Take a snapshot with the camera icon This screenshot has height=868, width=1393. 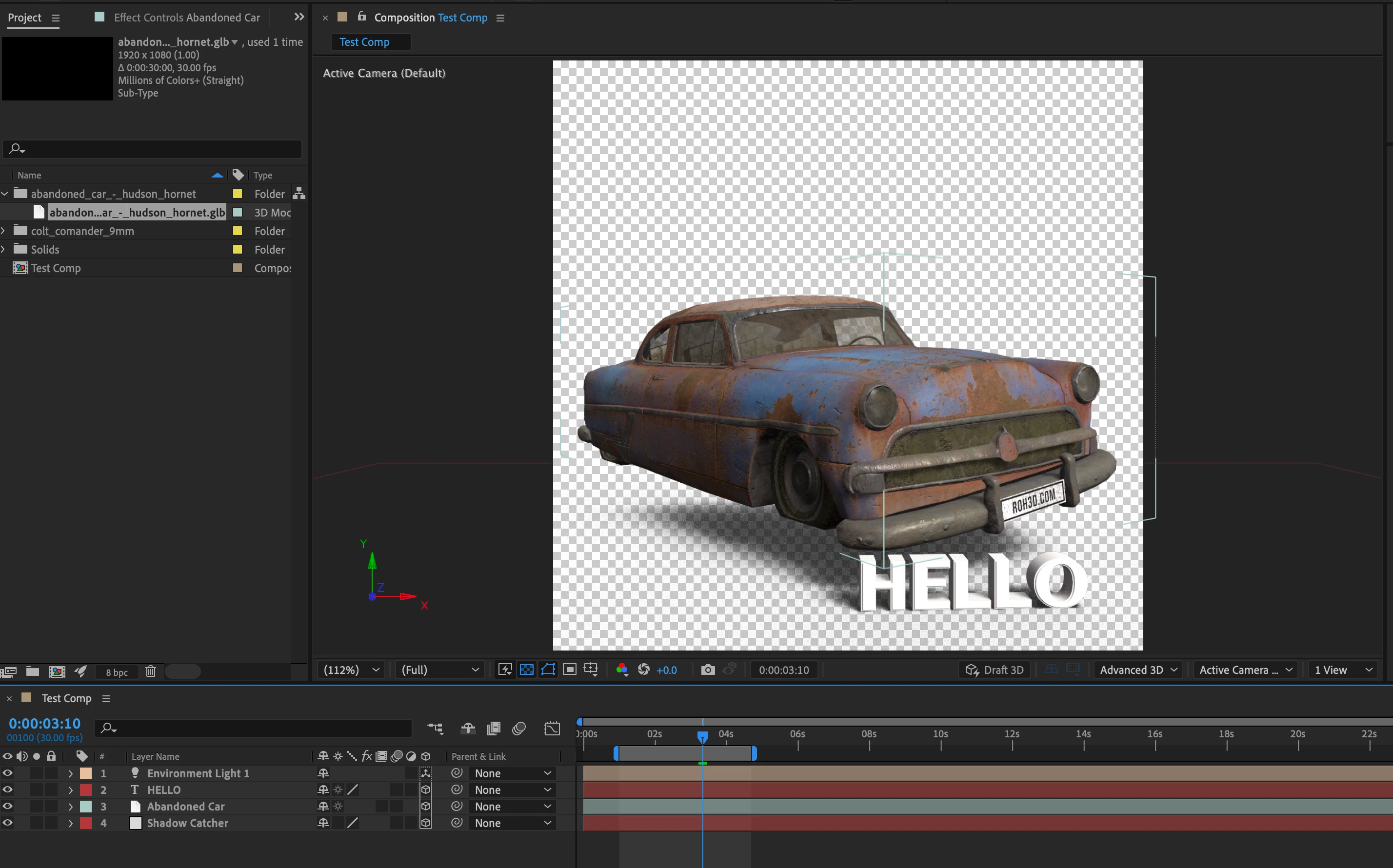tap(707, 670)
